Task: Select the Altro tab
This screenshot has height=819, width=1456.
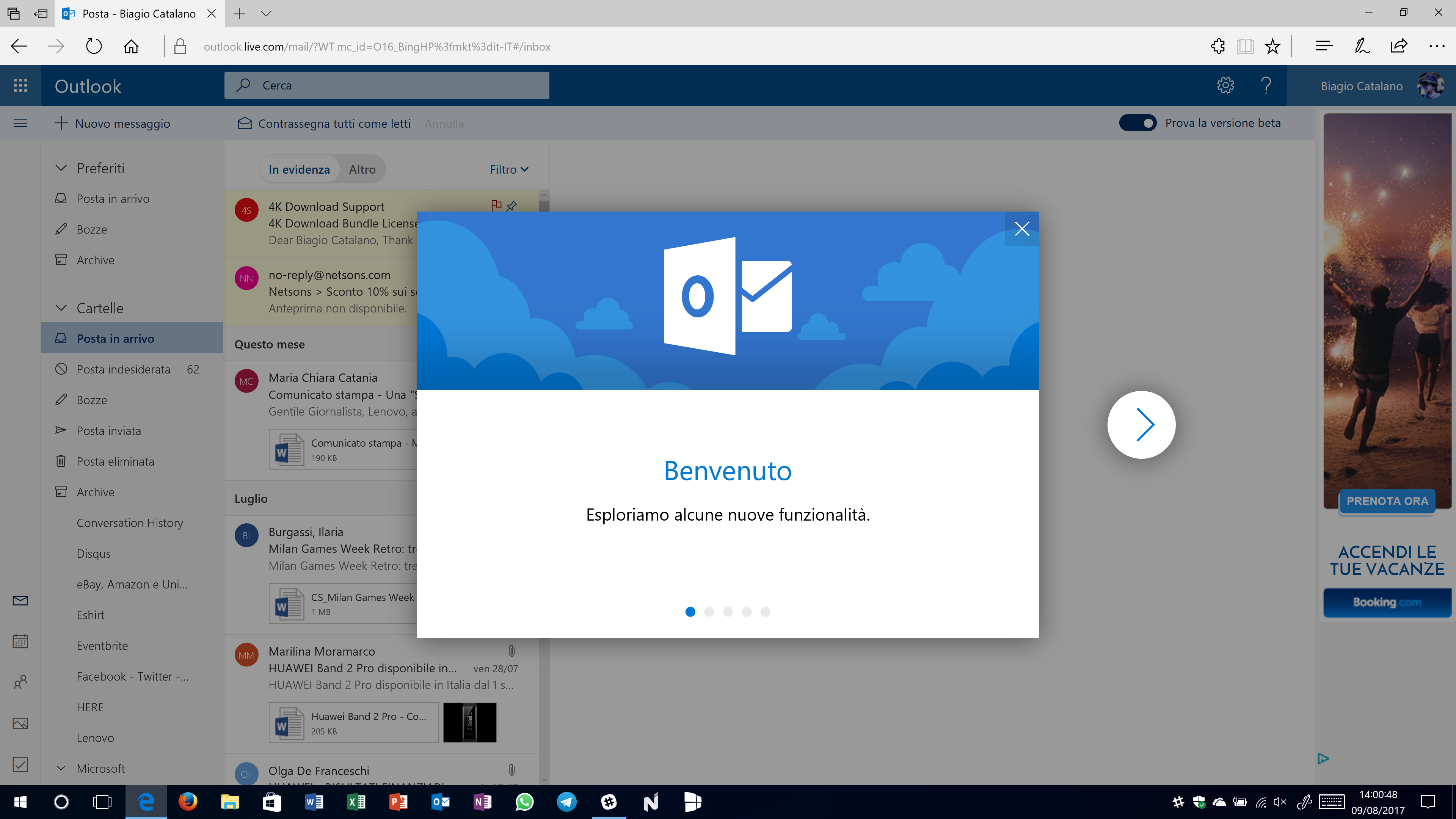Action: point(362,169)
